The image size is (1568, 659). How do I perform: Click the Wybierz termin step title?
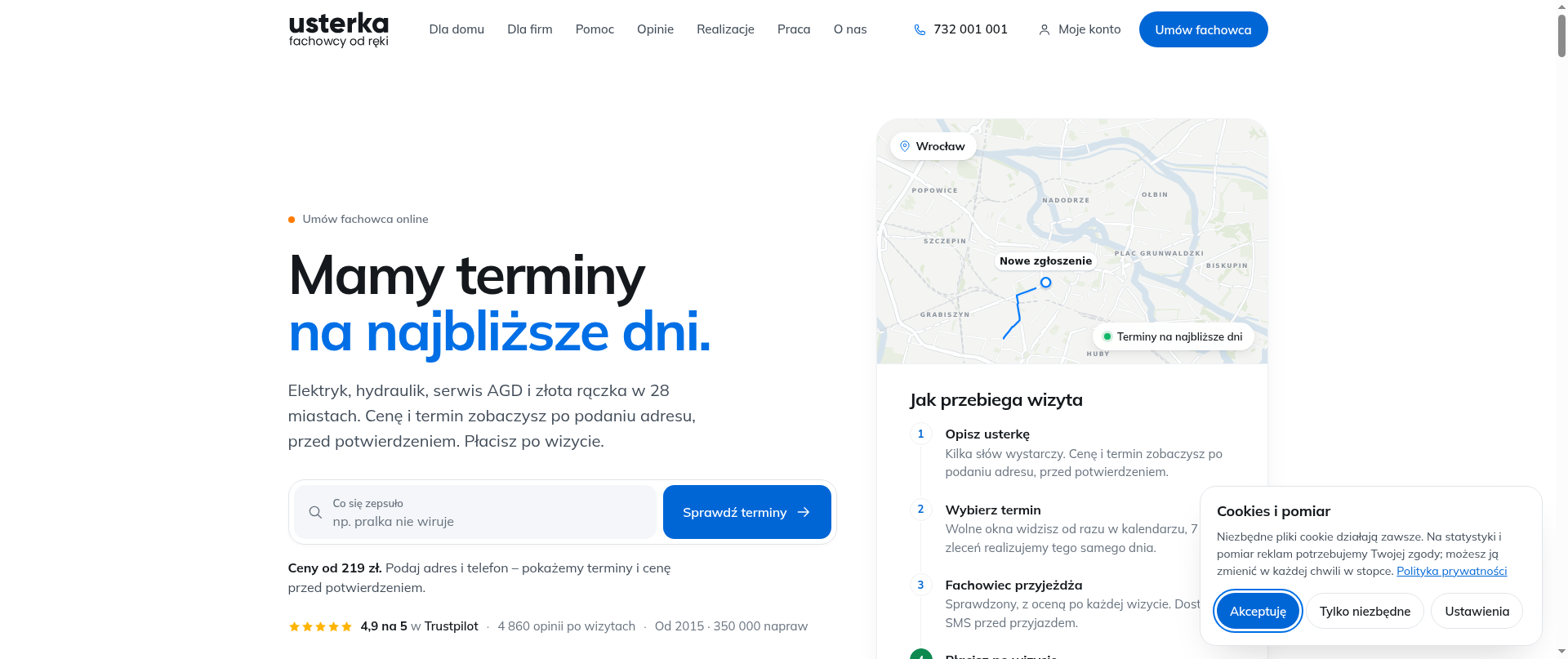[x=993, y=510]
